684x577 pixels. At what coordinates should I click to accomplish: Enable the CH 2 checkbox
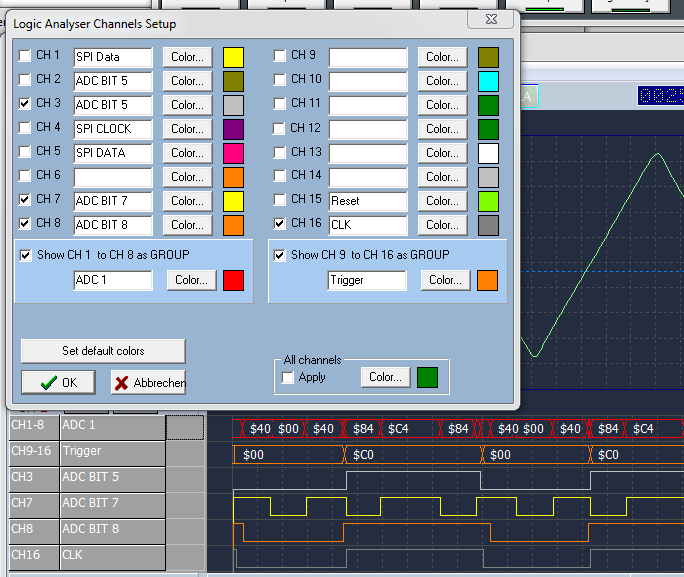pos(25,79)
